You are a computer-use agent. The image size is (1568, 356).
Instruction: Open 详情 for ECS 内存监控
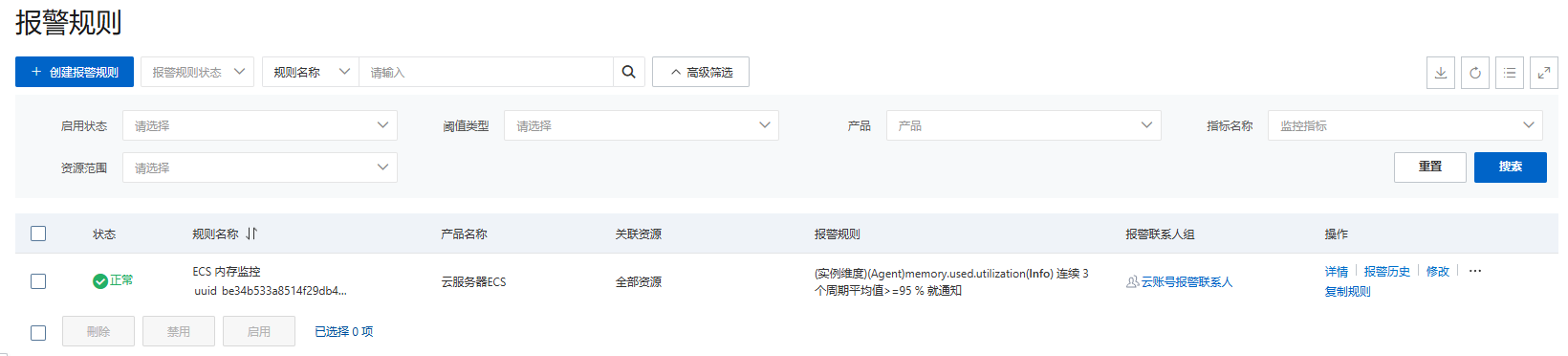[1337, 272]
